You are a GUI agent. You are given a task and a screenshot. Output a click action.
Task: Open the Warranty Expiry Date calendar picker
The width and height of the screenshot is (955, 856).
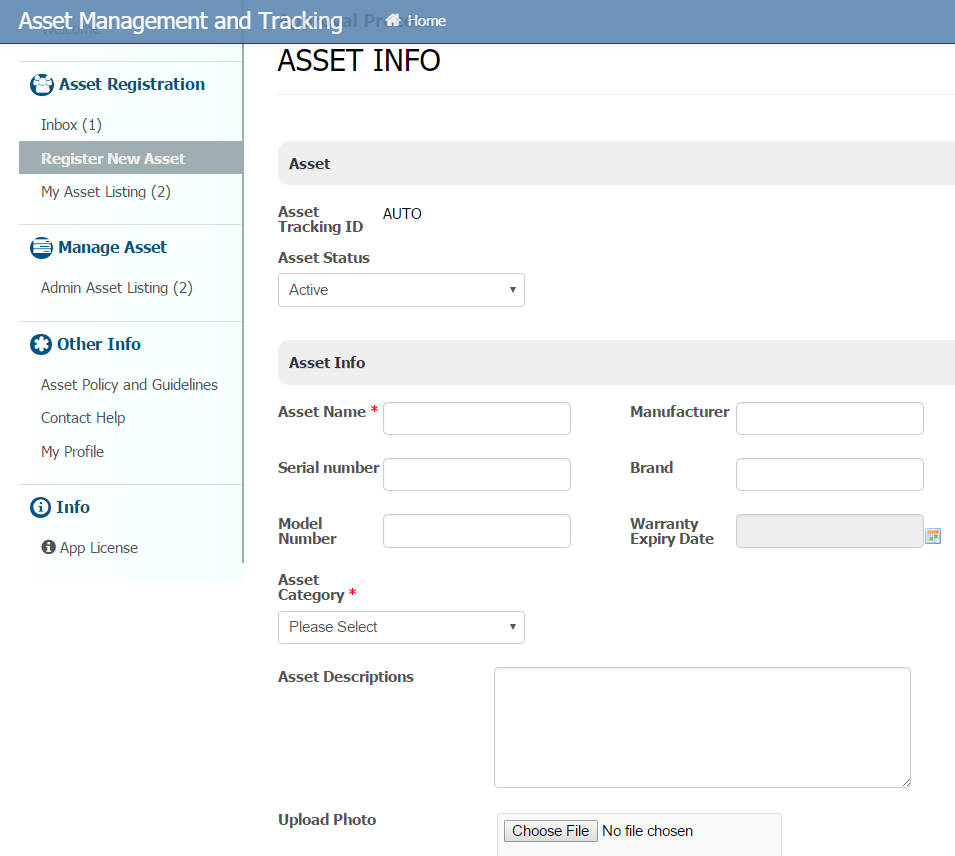[933, 536]
